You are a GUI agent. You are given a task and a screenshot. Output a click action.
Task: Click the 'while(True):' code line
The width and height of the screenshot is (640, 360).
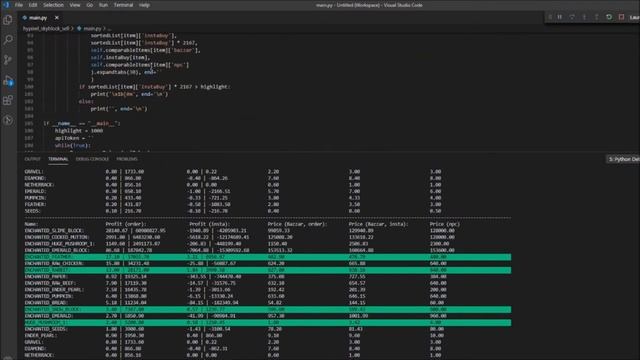click(73, 145)
